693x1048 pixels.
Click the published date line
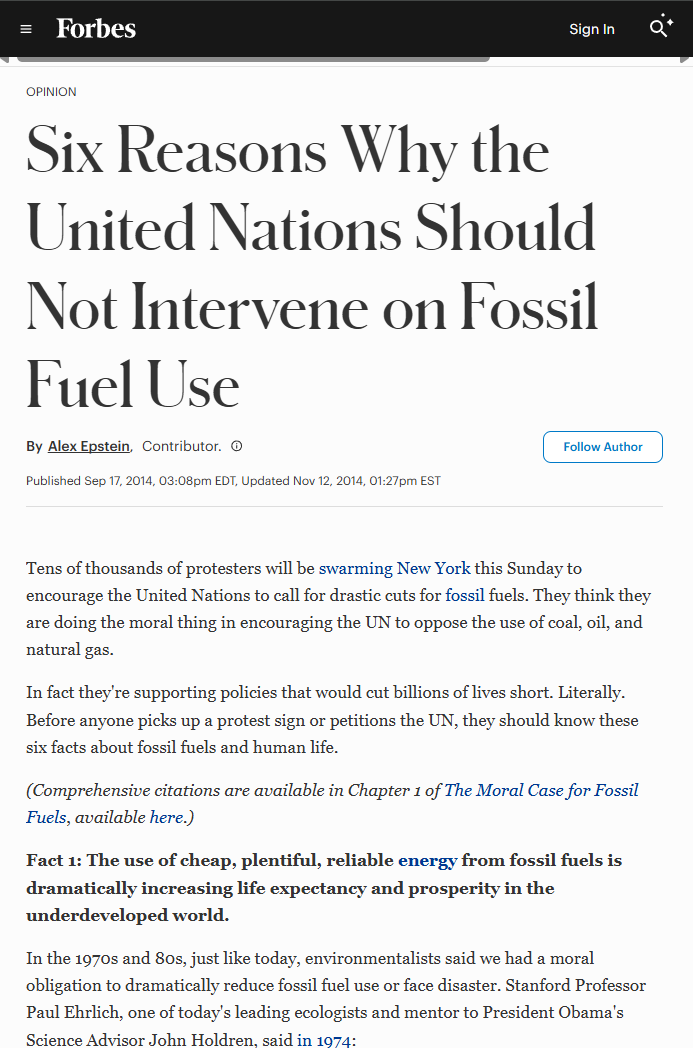pos(233,481)
